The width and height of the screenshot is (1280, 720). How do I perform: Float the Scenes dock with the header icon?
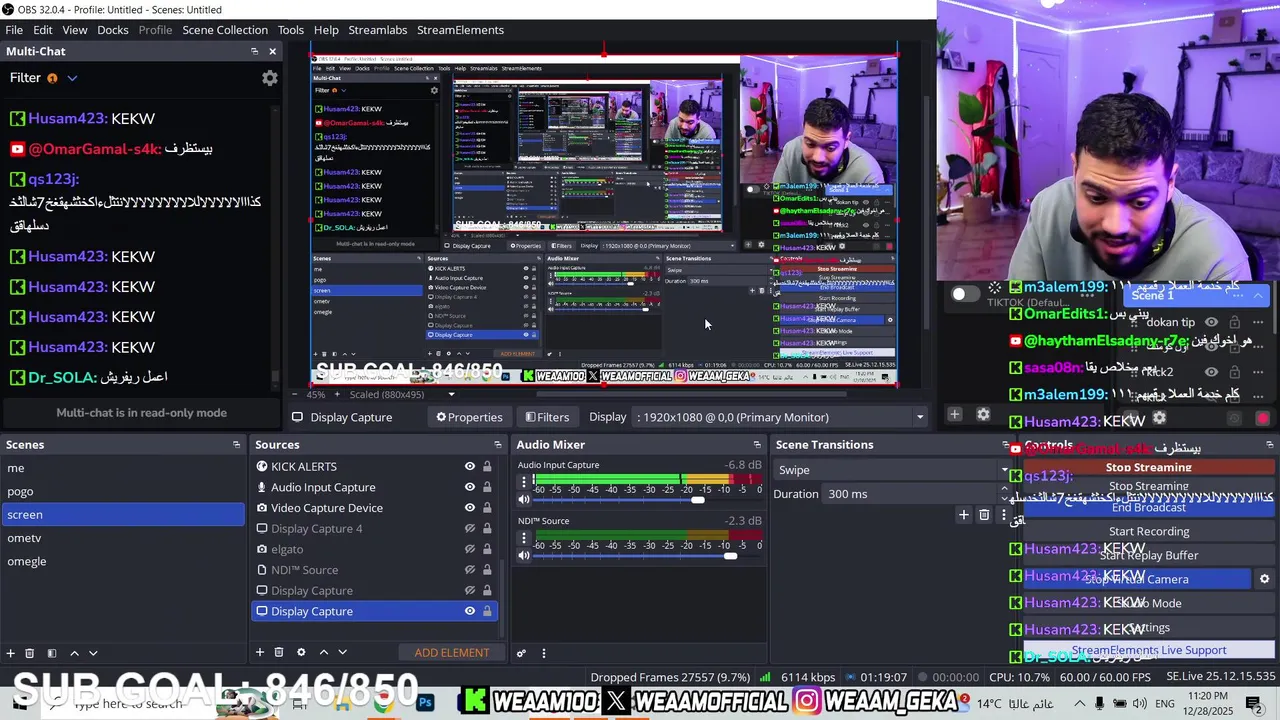coord(237,445)
